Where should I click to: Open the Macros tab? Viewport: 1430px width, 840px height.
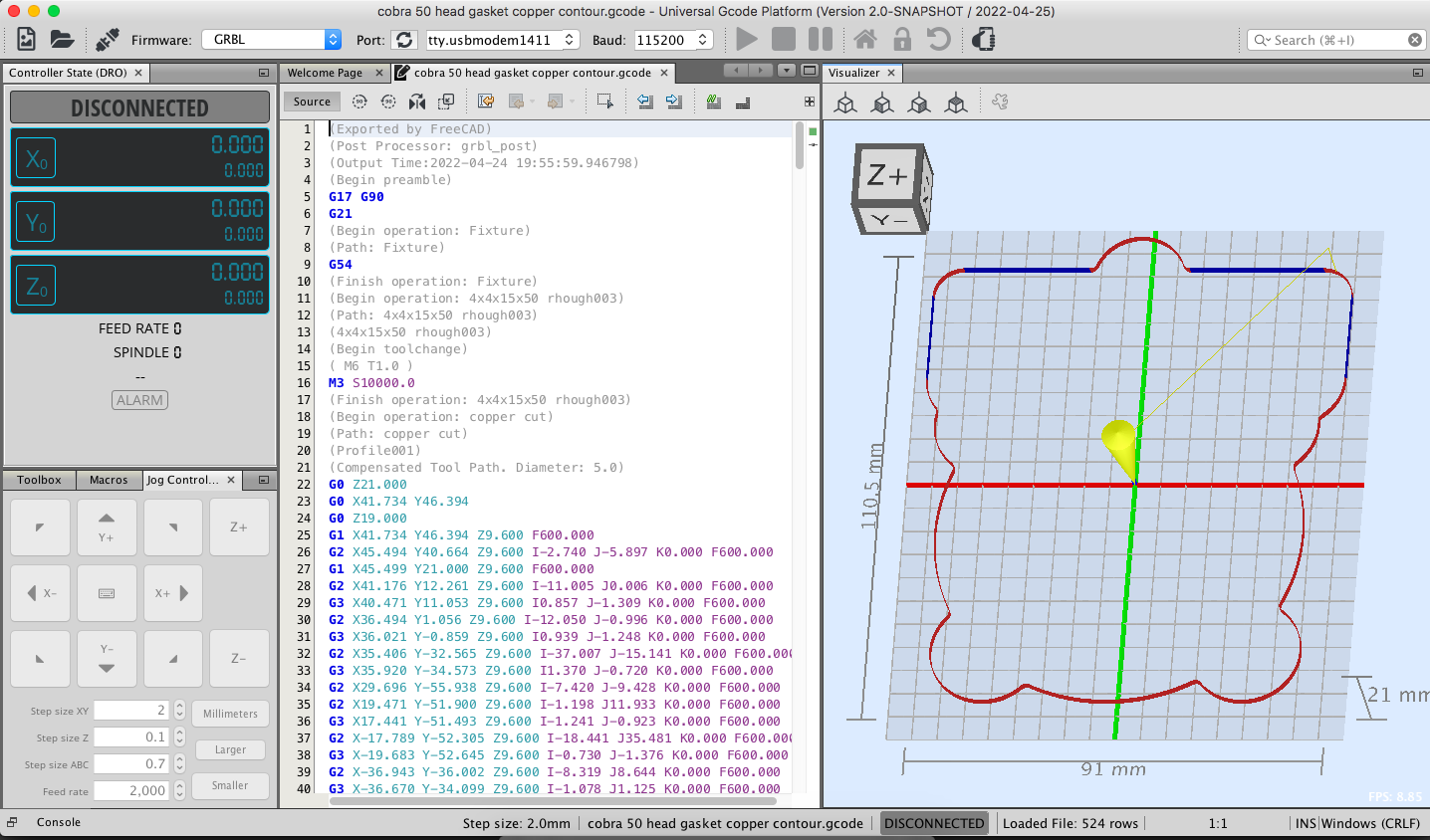[110, 480]
